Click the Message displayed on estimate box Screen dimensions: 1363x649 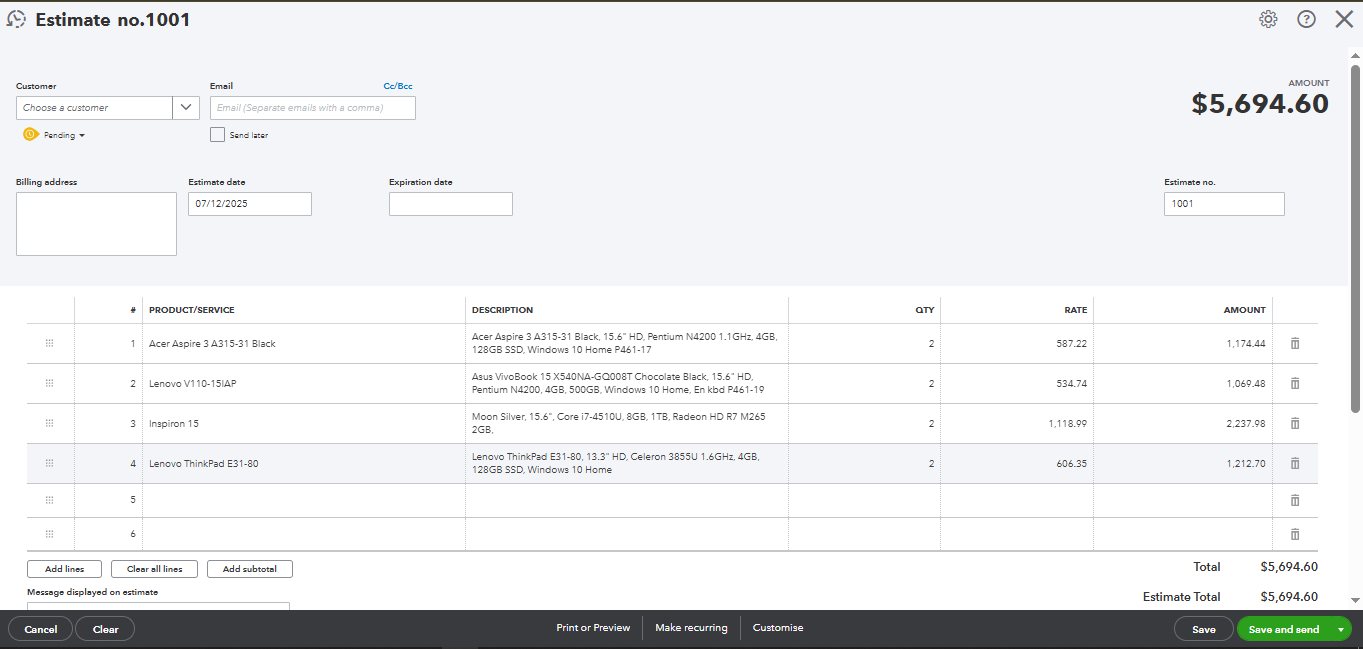tap(158, 606)
